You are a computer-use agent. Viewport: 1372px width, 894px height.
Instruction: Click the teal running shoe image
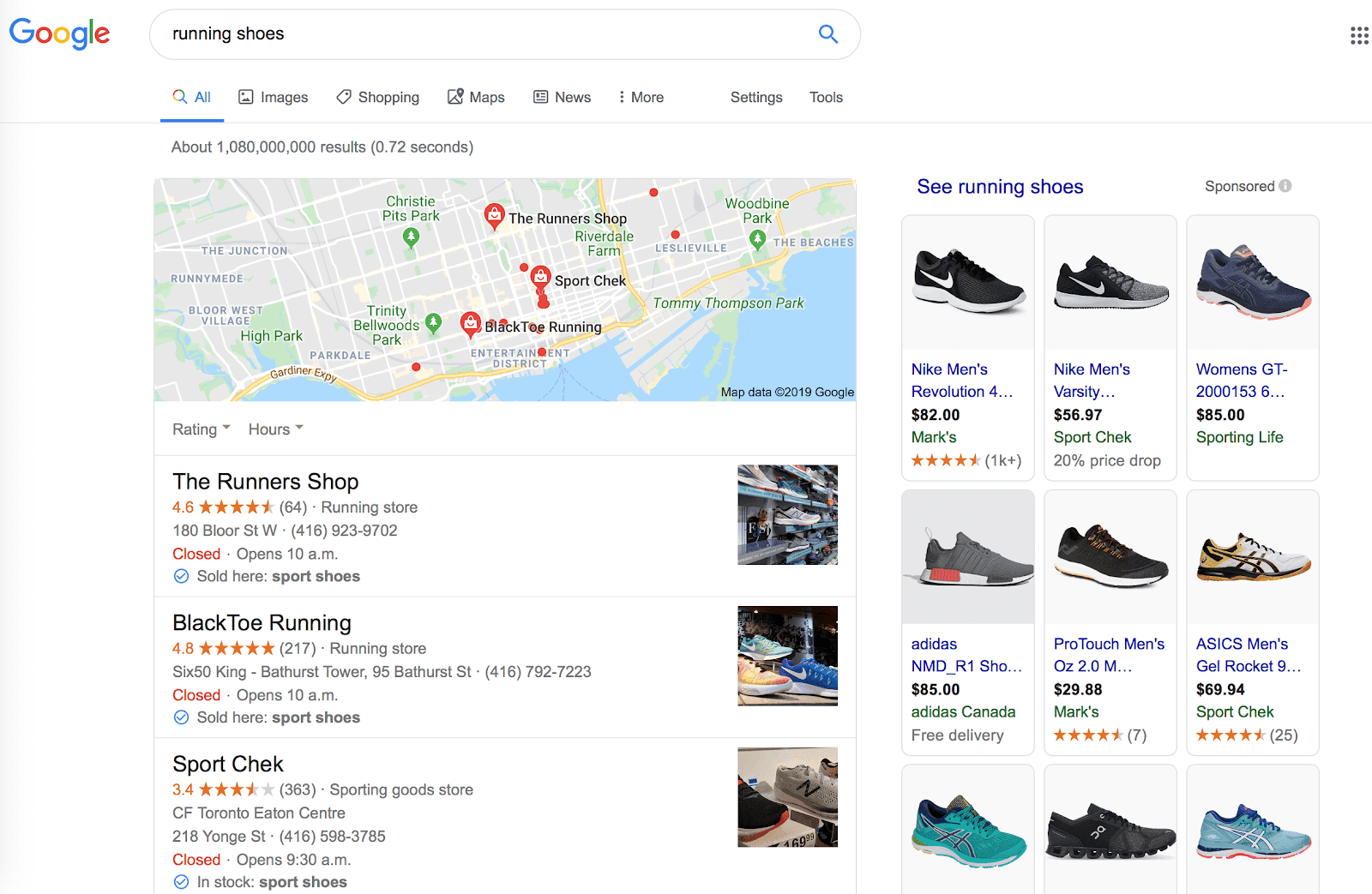[x=969, y=831]
